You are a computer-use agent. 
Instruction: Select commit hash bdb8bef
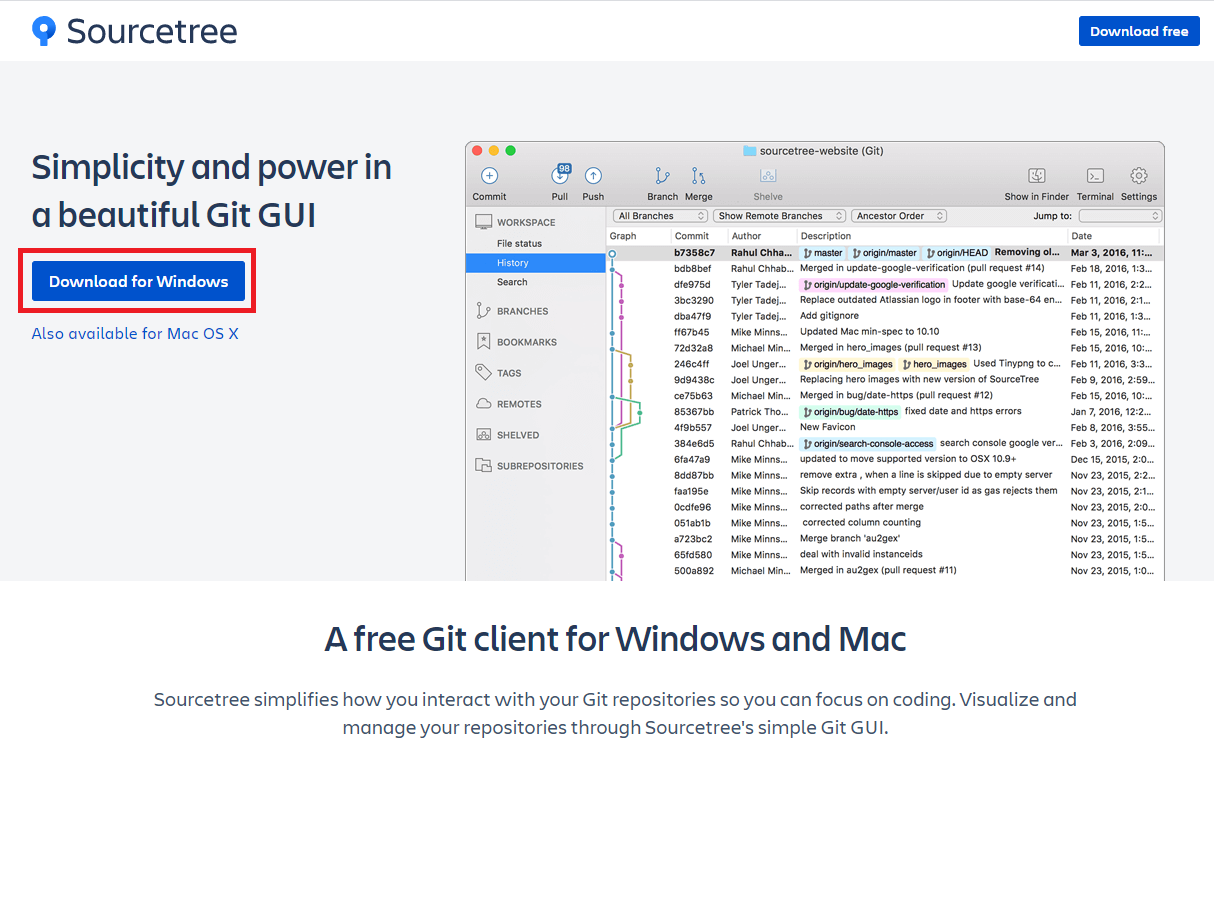tap(692, 269)
